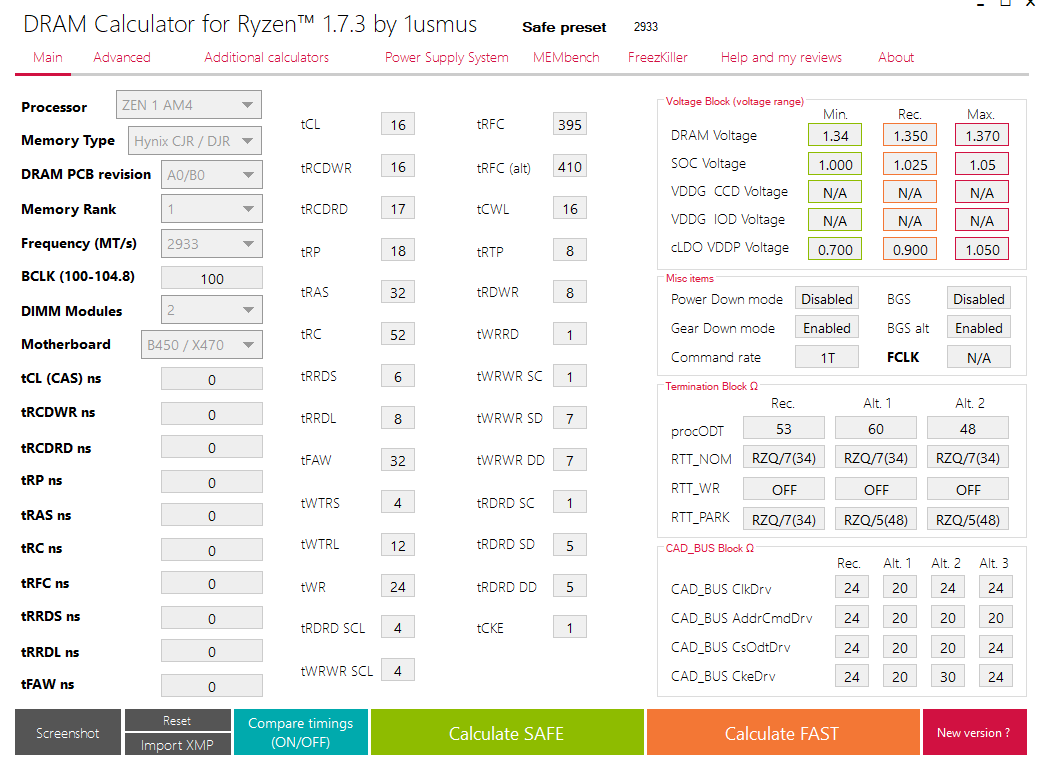Click CAD_BUS ClkDrv Rec. value 24
1039x768 pixels.
point(851,587)
